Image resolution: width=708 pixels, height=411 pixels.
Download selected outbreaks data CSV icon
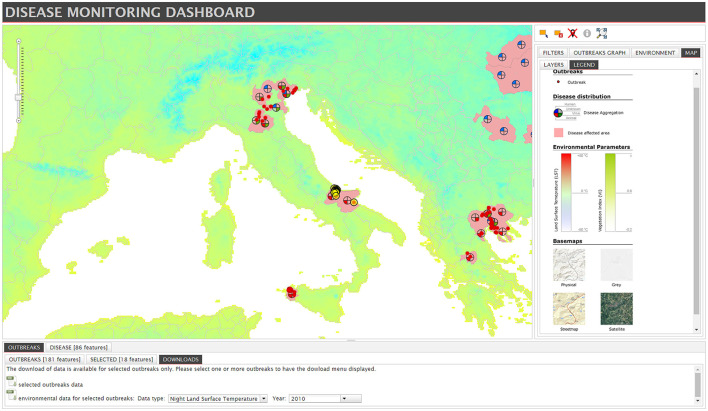pos(11,381)
